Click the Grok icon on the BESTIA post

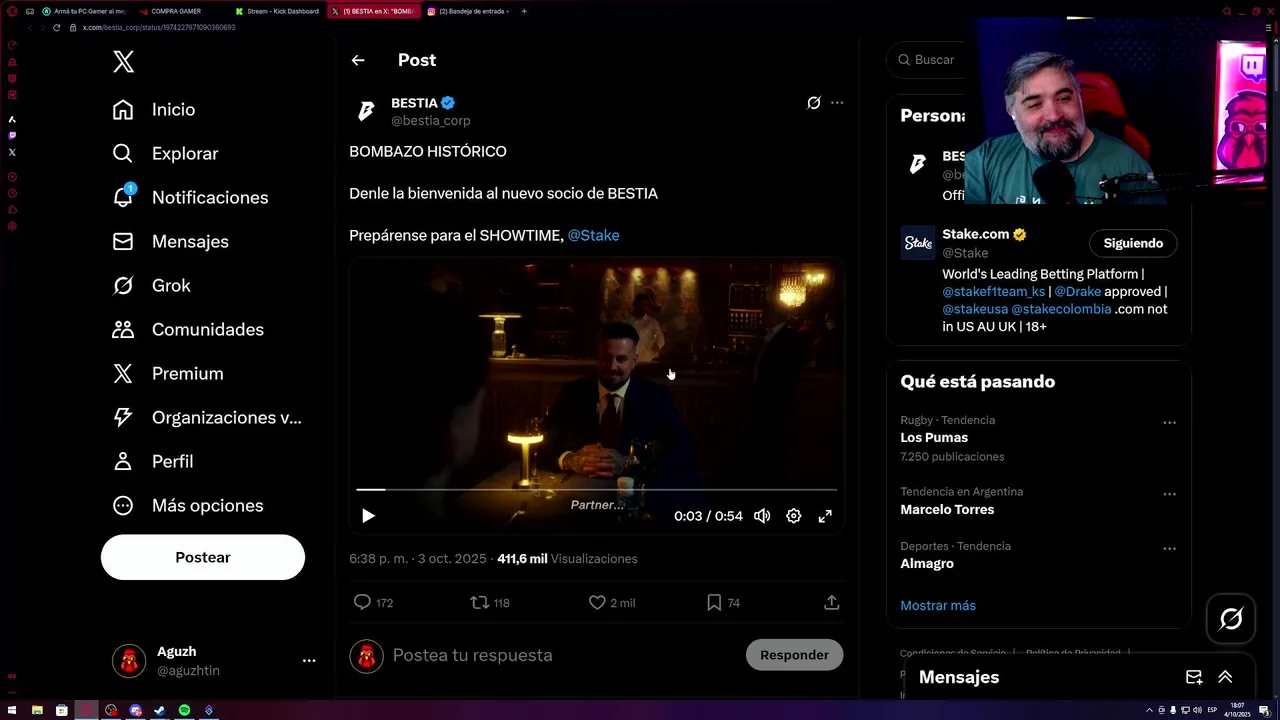814,103
